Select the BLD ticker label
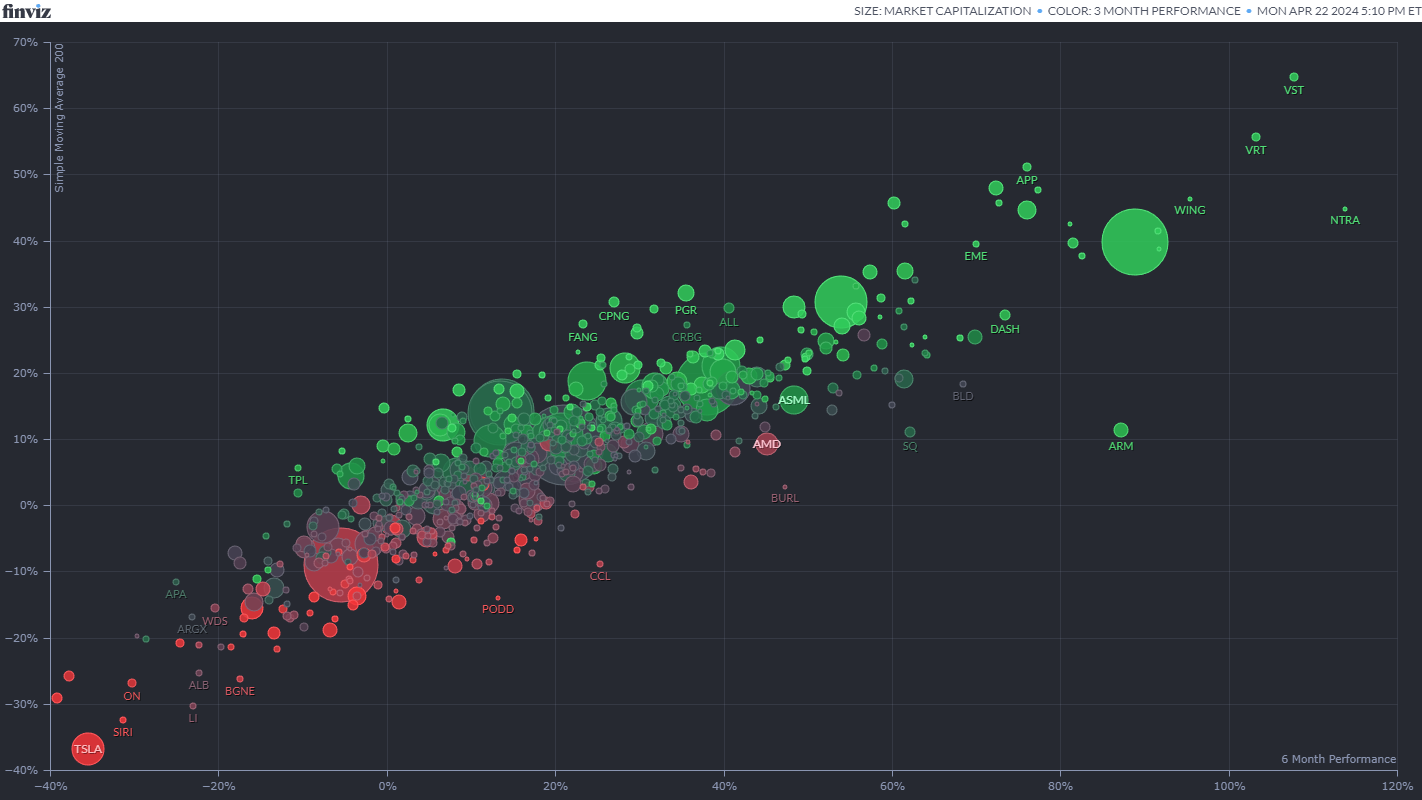 tap(963, 396)
